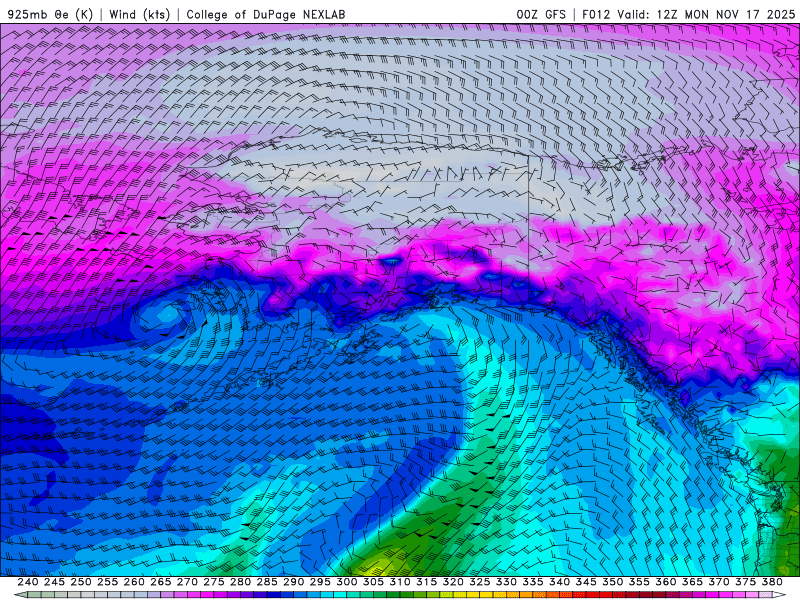
Task: Click the 315 value on the color scale
Action: click(426, 582)
